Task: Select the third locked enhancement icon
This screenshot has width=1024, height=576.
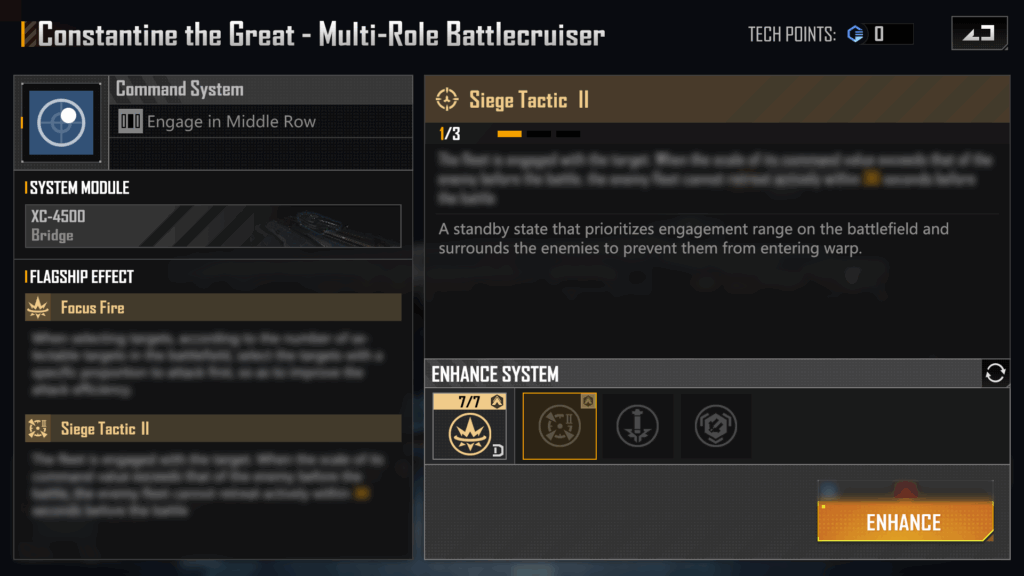Action: pyautogui.click(x=637, y=426)
